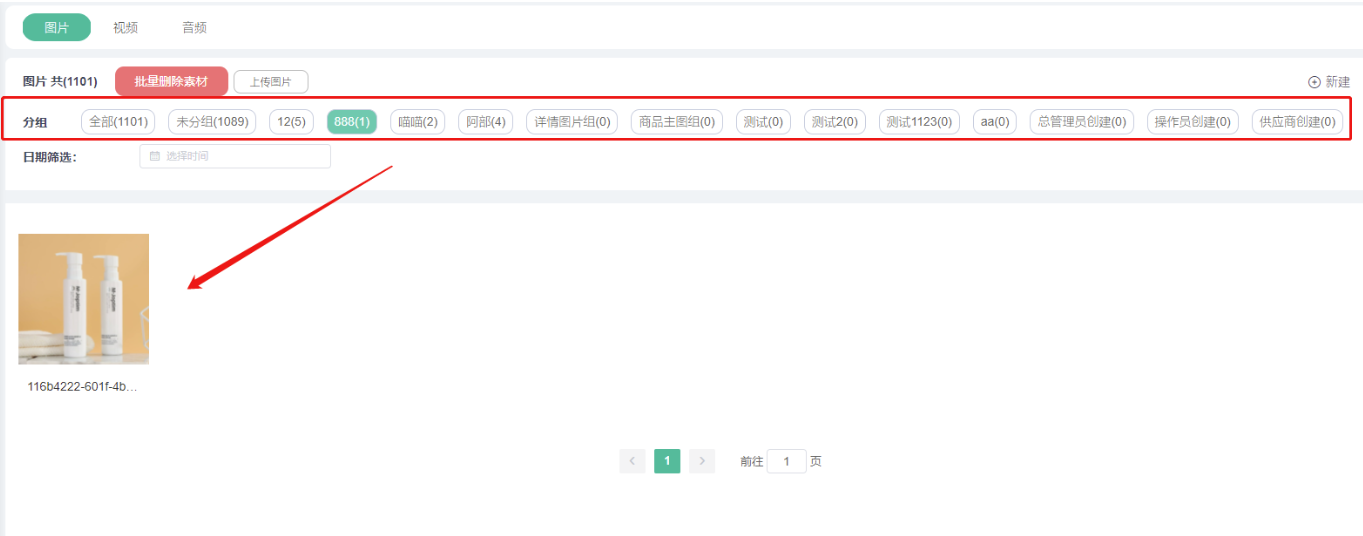Select the 全部(1101) group filter
This screenshot has height=536, width=1363.
(x=118, y=122)
